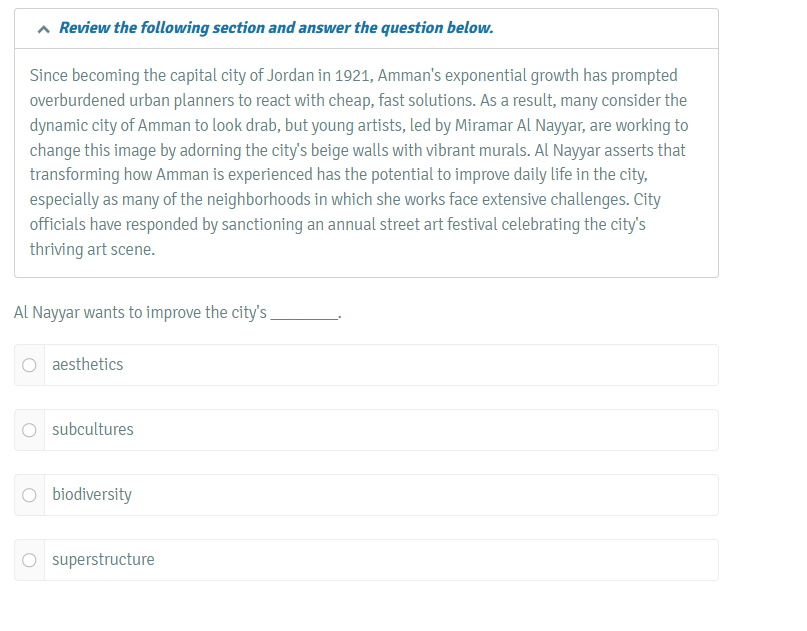Click the 'subcultures' answer label text
This screenshot has width=807, height=631.
[93, 430]
